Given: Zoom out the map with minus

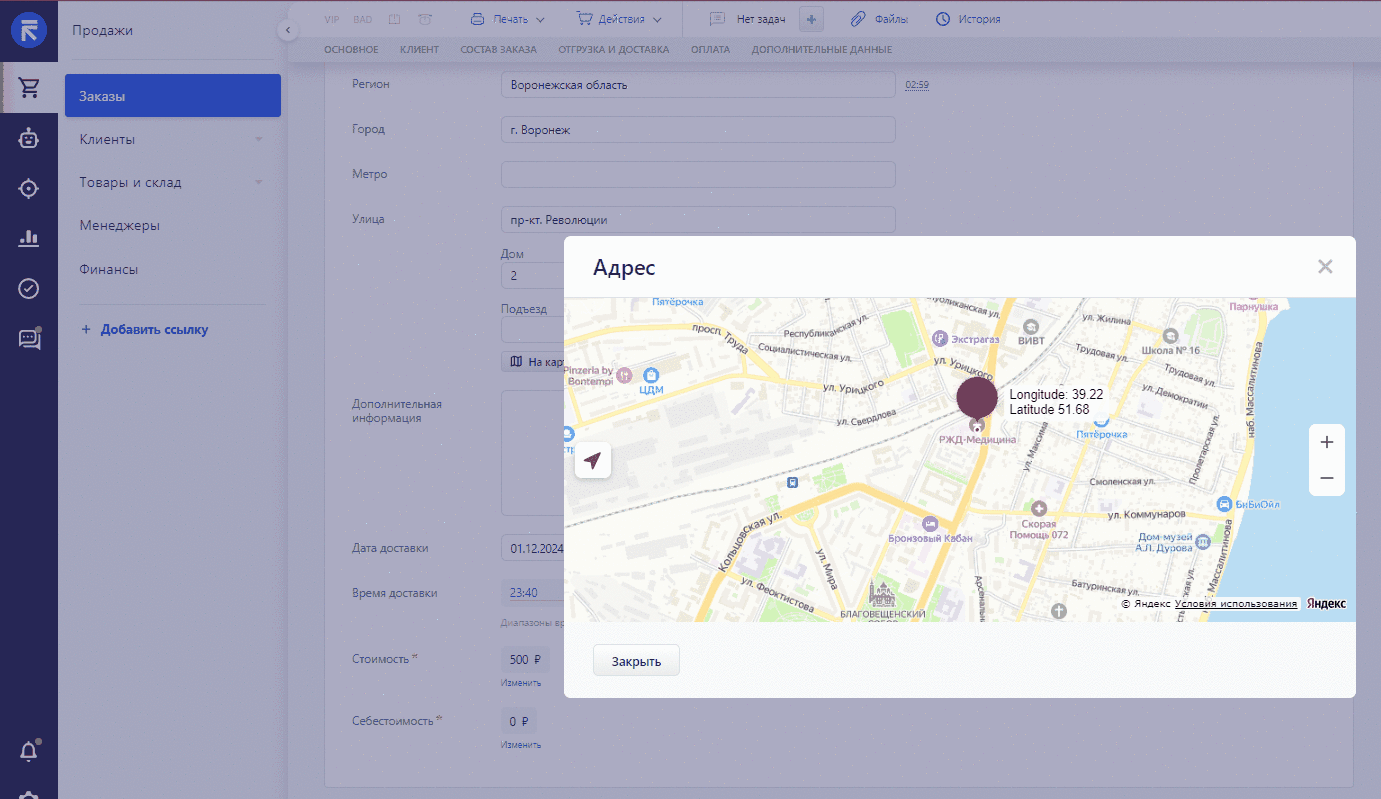Looking at the screenshot, I should click(1327, 478).
